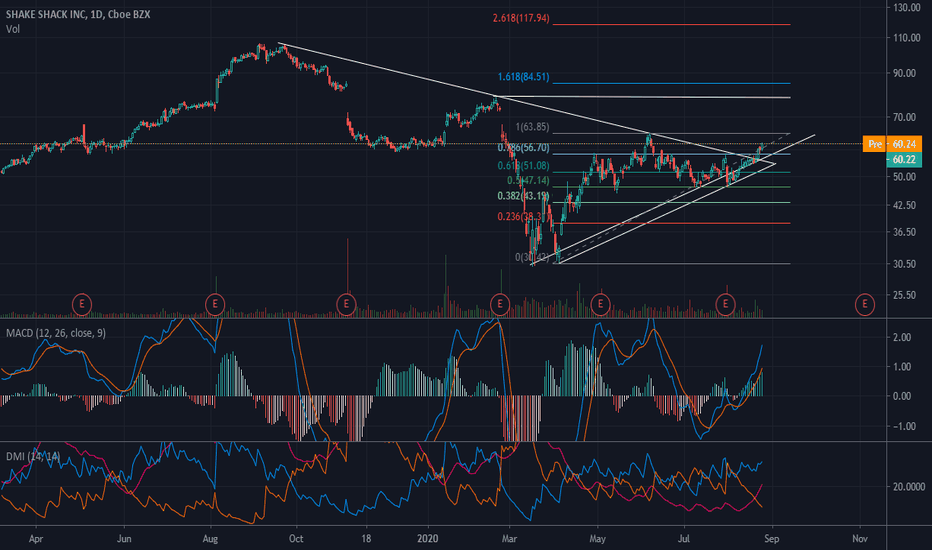This screenshot has height=550, width=932.
Task: Click the Sep label on time axis
Action: pyautogui.click(x=772, y=539)
